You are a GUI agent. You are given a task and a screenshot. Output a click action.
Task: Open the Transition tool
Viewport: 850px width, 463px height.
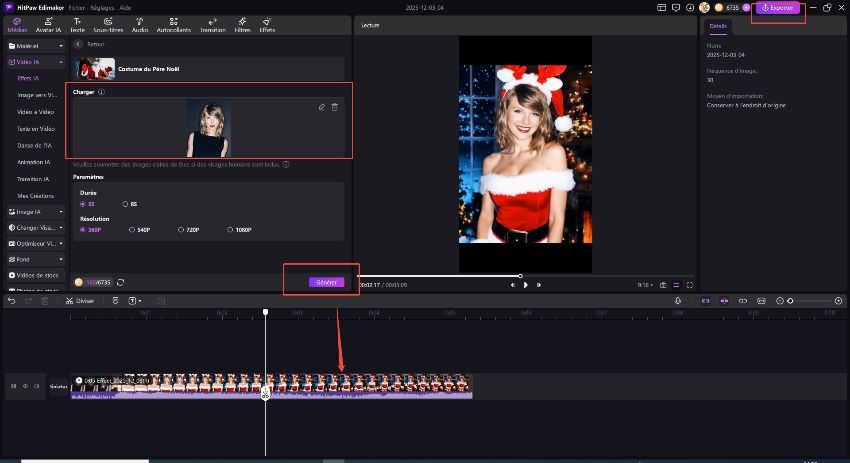(x=212, y=25)
